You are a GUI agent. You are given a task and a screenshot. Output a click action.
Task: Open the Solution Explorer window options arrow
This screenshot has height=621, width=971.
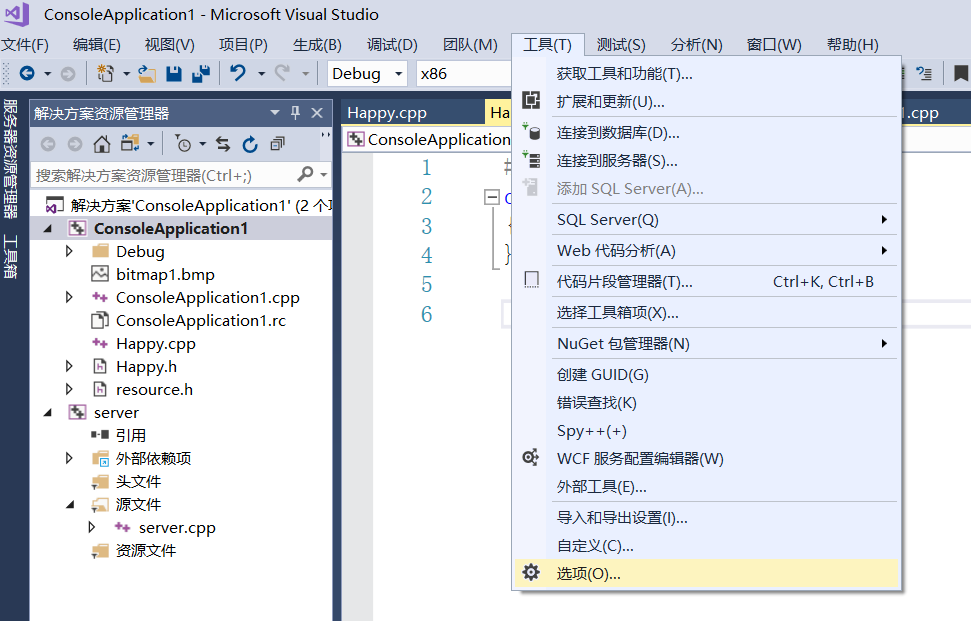275,113
